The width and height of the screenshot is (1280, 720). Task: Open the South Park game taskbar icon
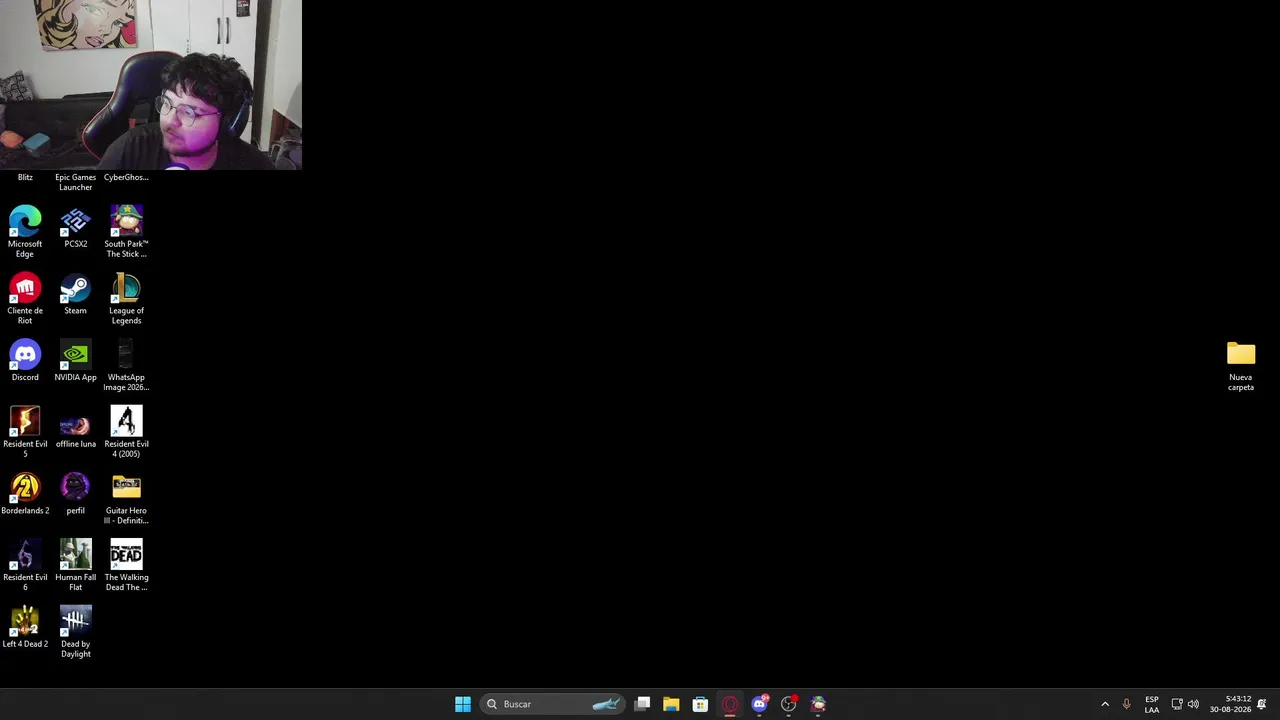click(x=818, y=704)
